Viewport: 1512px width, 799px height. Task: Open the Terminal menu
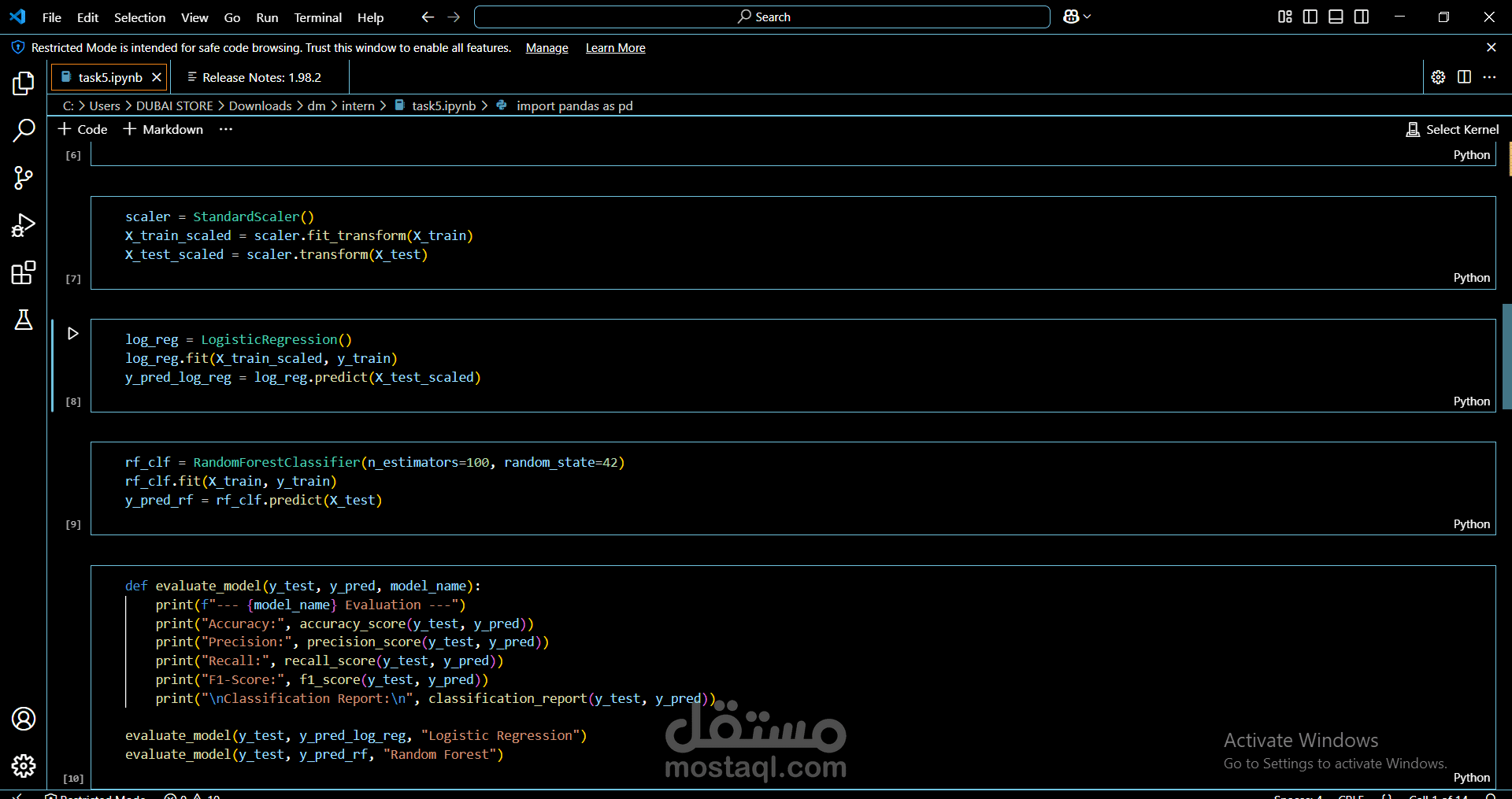coord(317,17)
